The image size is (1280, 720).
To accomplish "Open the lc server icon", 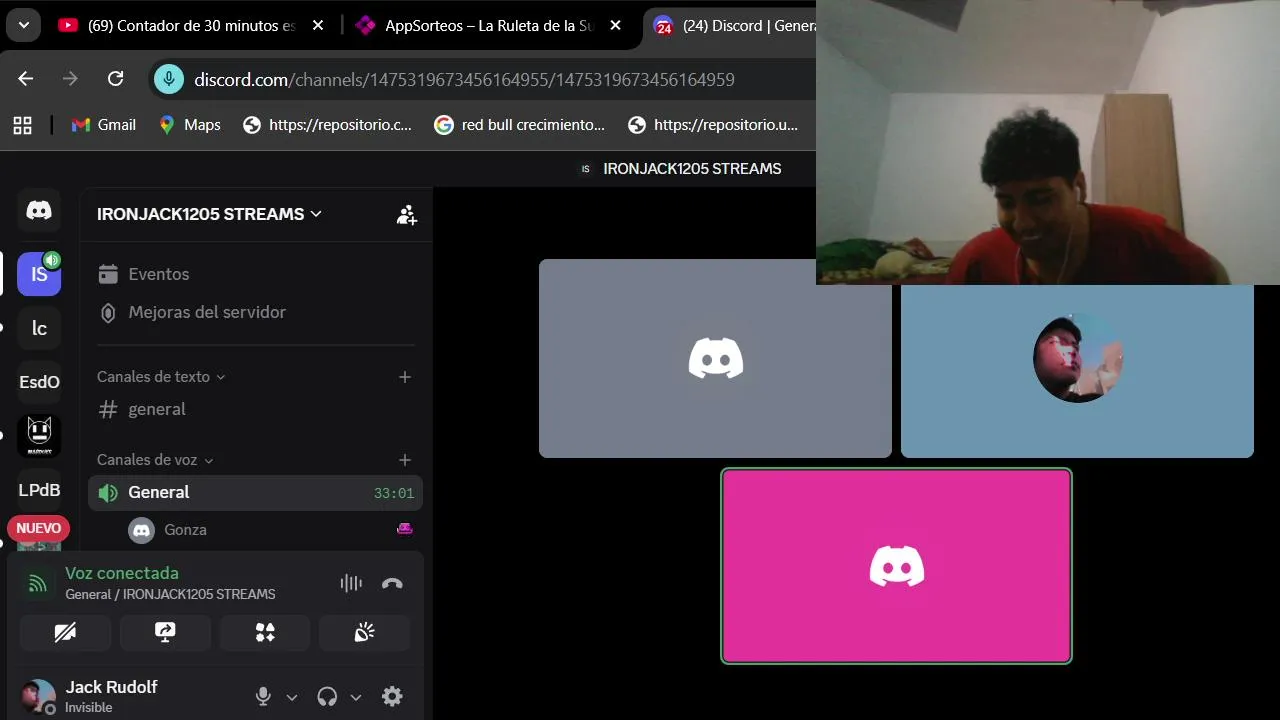I will [39, 328].
